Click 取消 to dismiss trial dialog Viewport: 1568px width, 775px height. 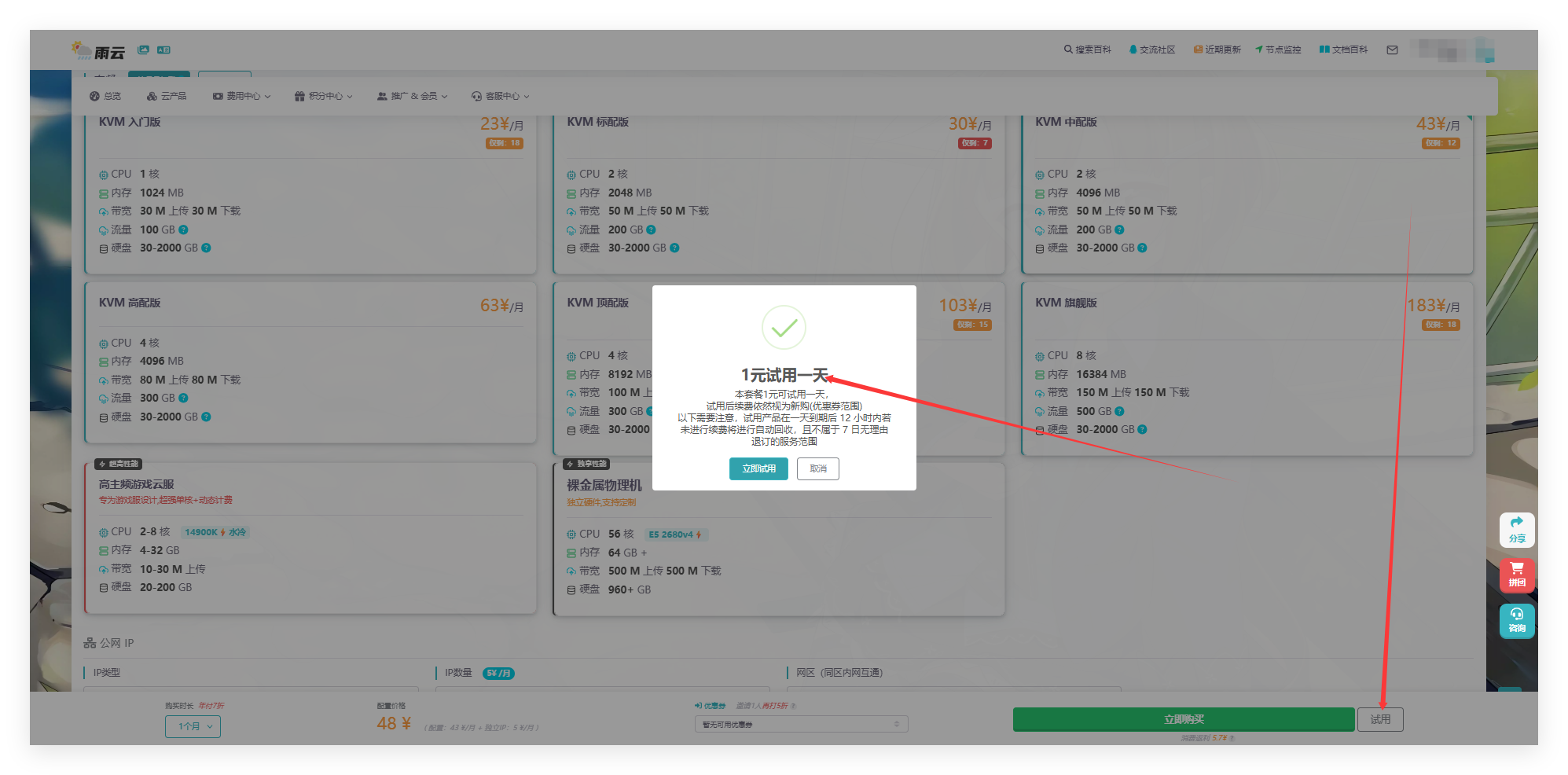(817, 468)
